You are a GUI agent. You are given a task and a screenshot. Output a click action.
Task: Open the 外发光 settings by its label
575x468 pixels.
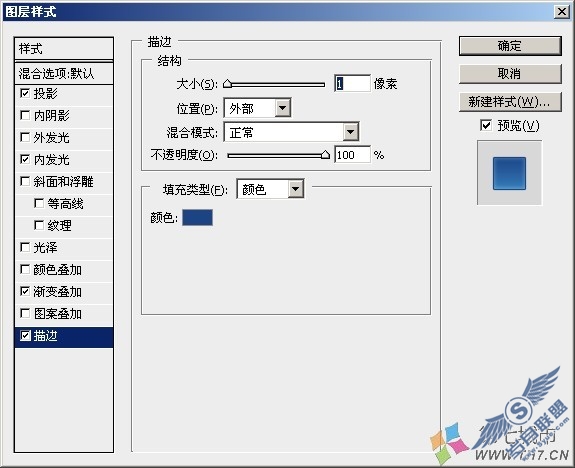(52, 138)
